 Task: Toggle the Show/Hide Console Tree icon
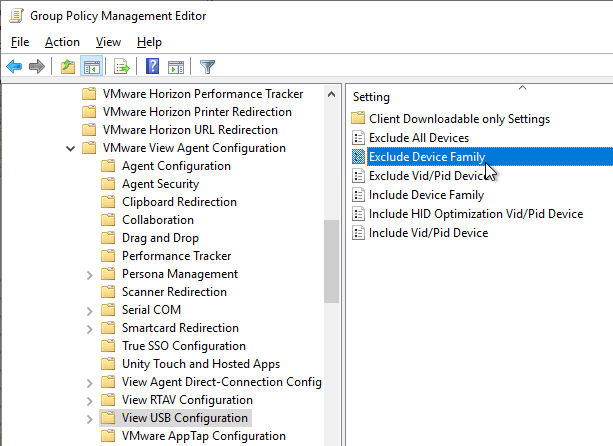[x=92, y=66]
